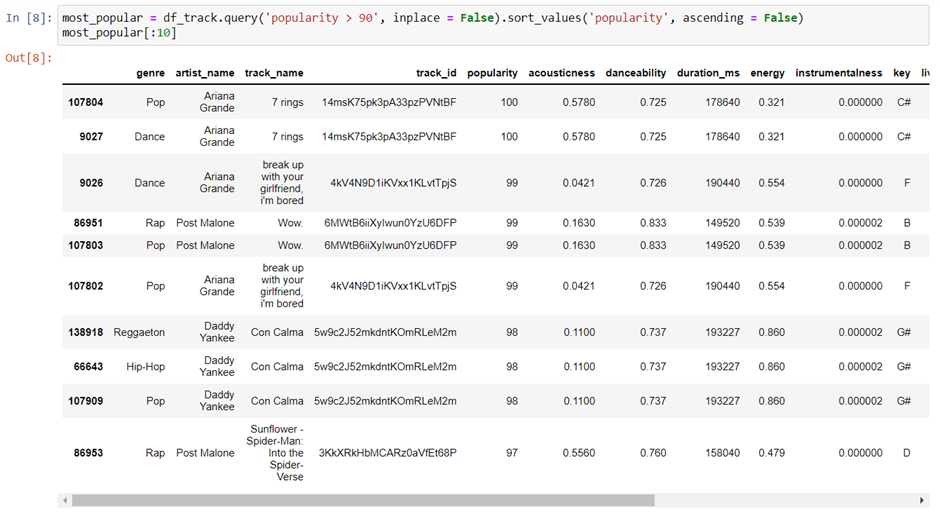This screenshot has width=940, height=514.
Task: Click acousticness 0.0421 in row 107802
Action: (x=579, y=286)
